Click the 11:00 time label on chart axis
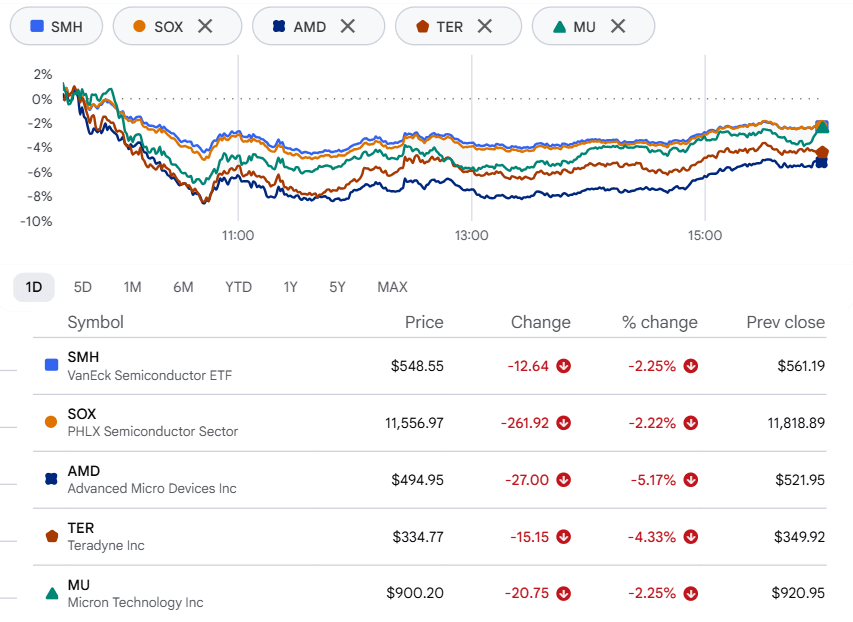Viewport: 853px width, 622px height. click(238, 236)
